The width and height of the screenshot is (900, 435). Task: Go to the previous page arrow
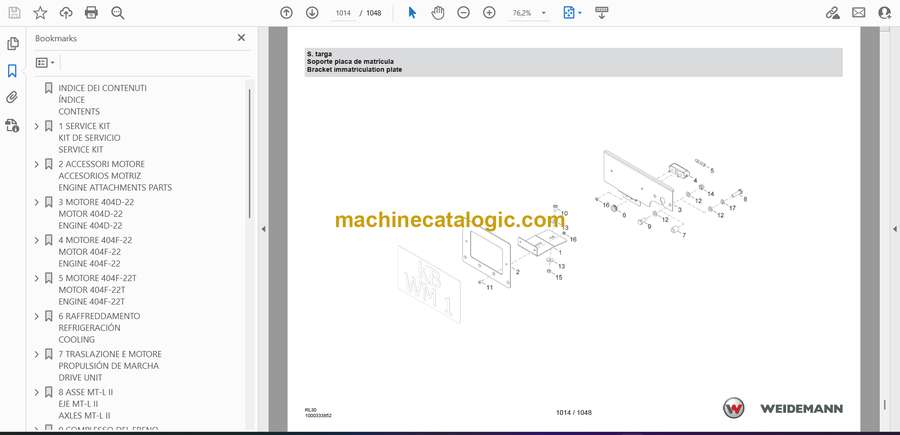tap(286, 12)
